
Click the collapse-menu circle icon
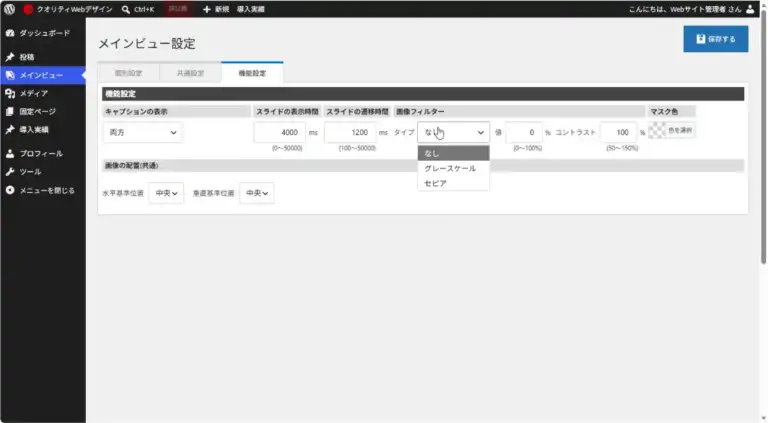pyautogui.click(x=10, y=190)
